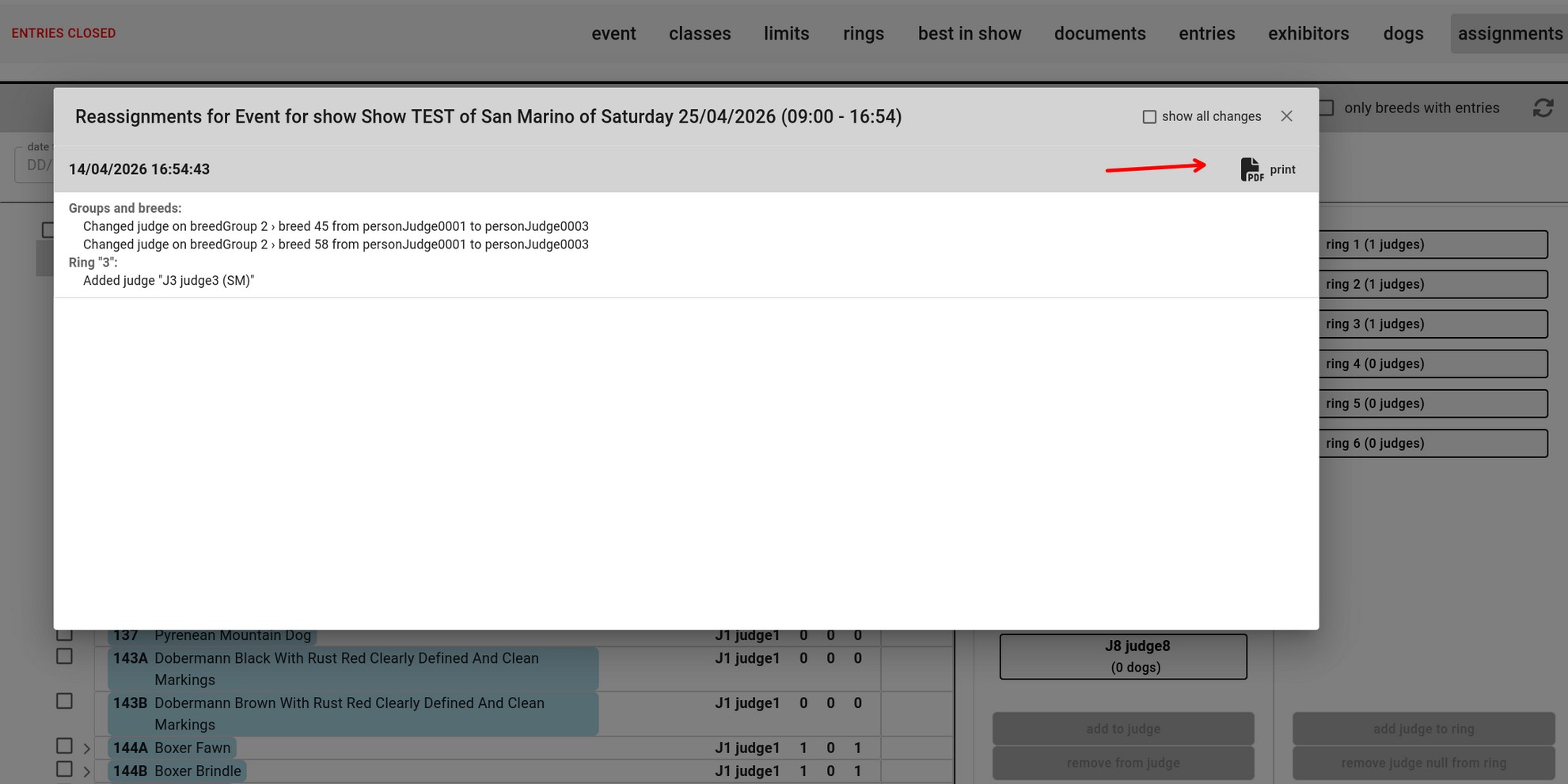Select ring 3 (1 judges)
The height and width of the screenshot is (784, 1568).
[1433, 324]
